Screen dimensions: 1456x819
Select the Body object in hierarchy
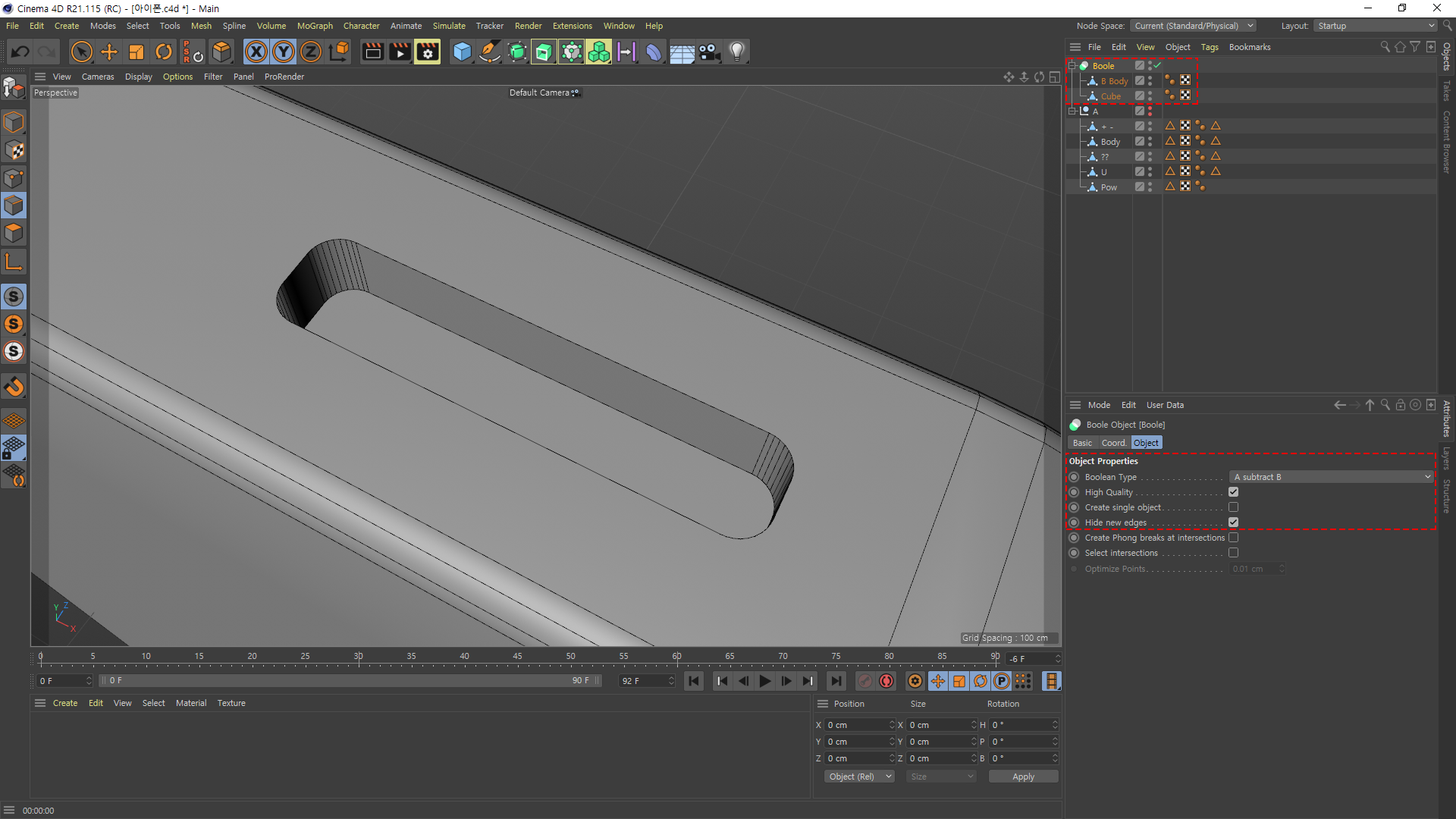pyautogui.click(x=1110, y=142)
